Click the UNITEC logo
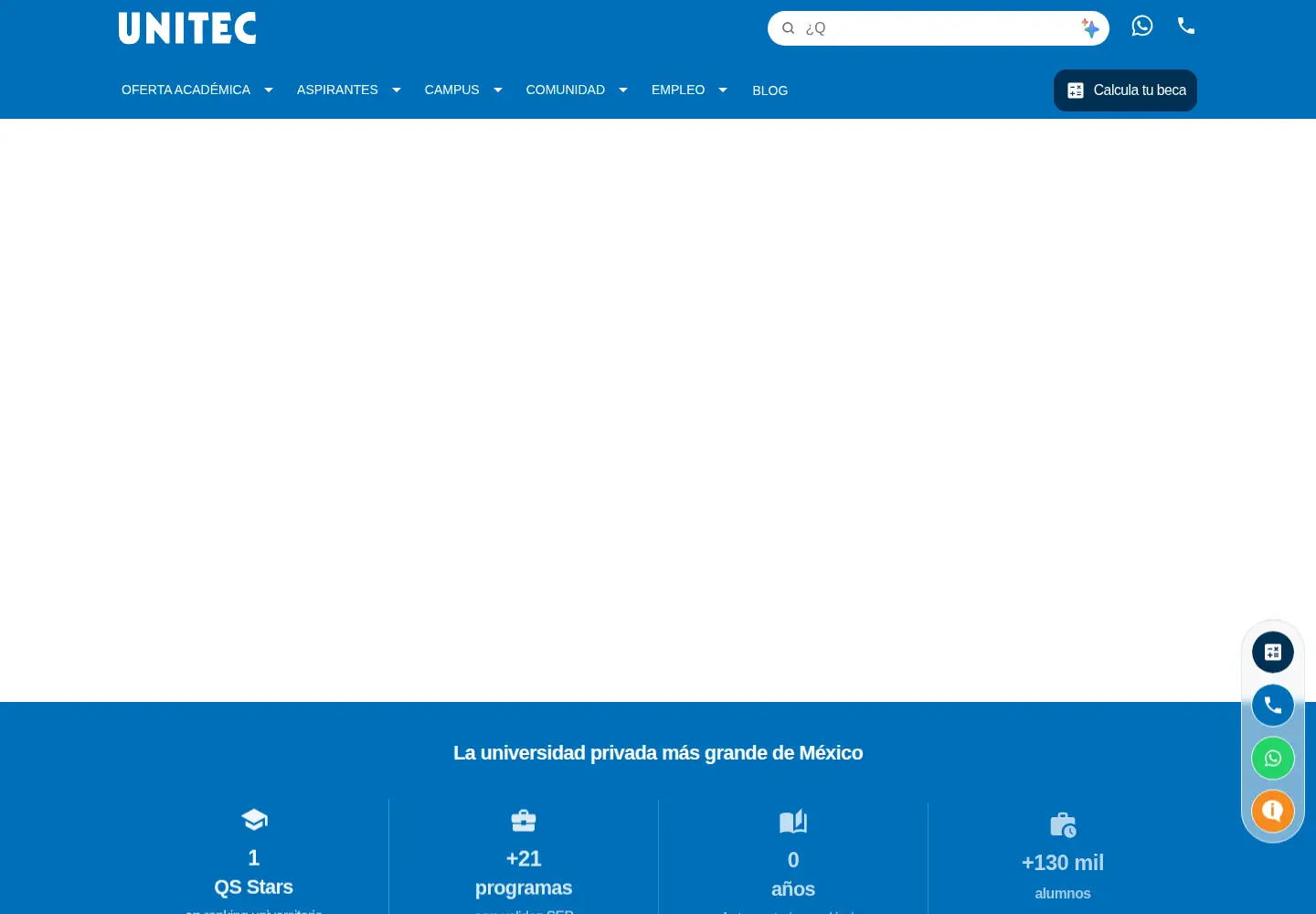Screen dimensions: 1316x914 [x=187, y=28]
